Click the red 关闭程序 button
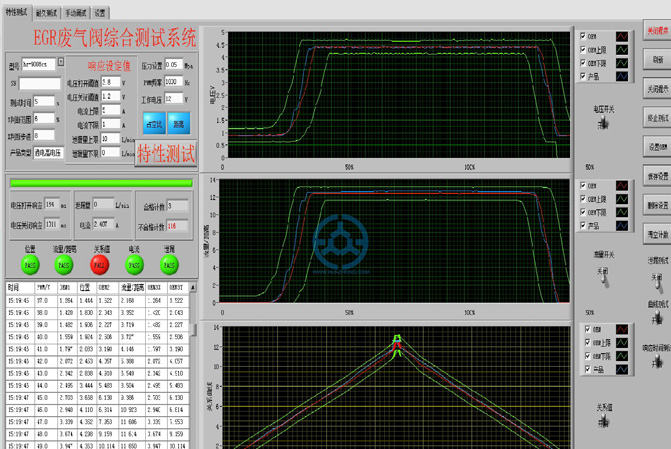Viewport: 671px width, 449px height. [x=657, y=31]
